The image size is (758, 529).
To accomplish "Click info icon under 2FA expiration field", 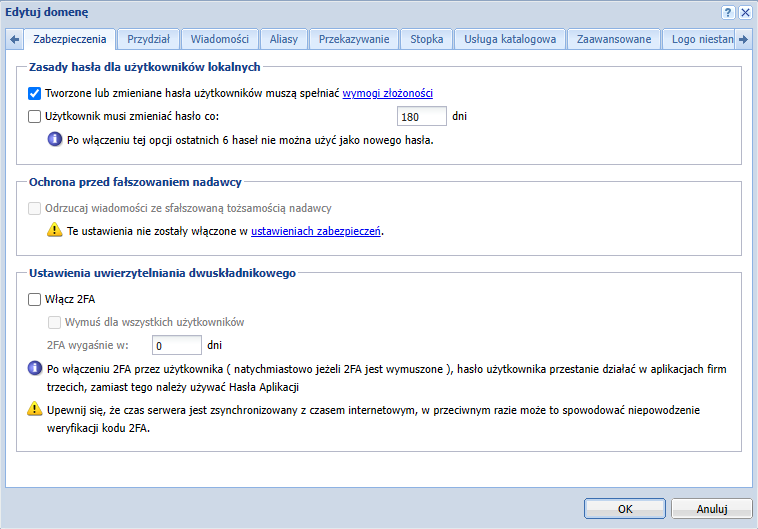I will 35,369.
